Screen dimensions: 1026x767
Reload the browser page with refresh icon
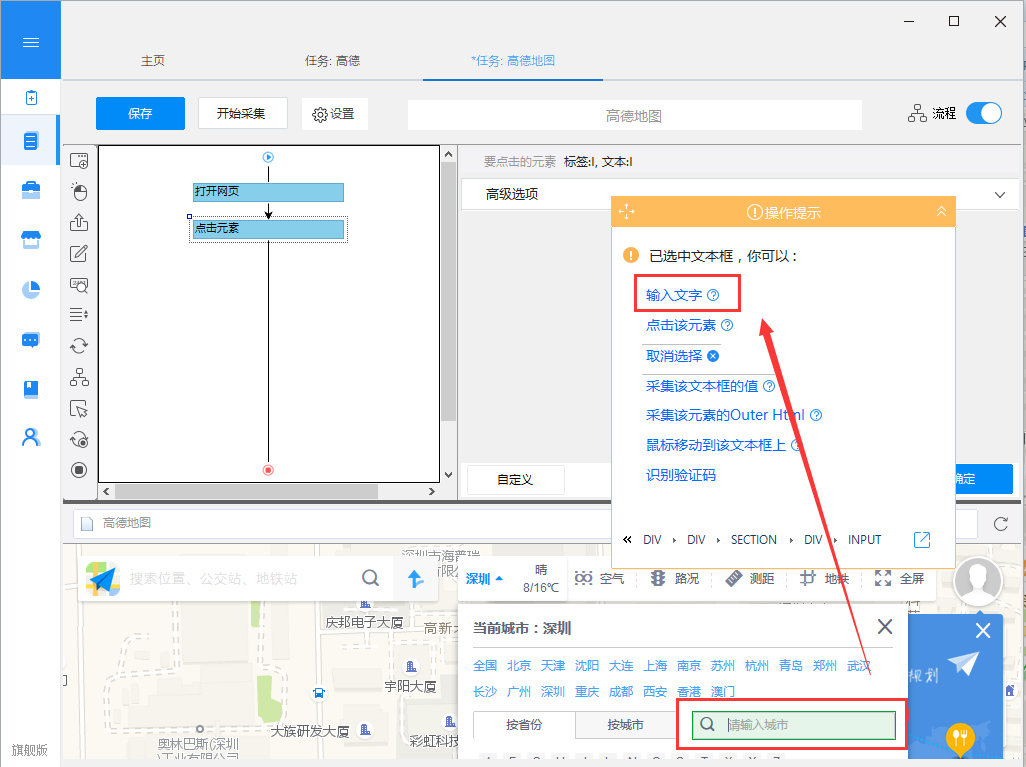point(1000,524)
